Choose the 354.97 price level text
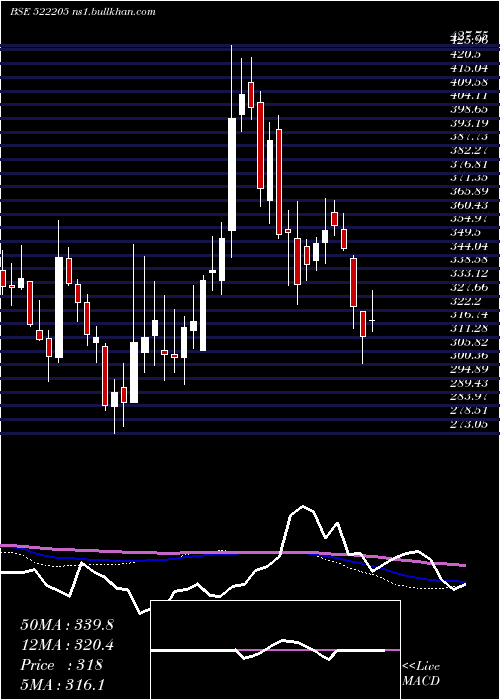The image size is (500, 700). tap(469, 219)
